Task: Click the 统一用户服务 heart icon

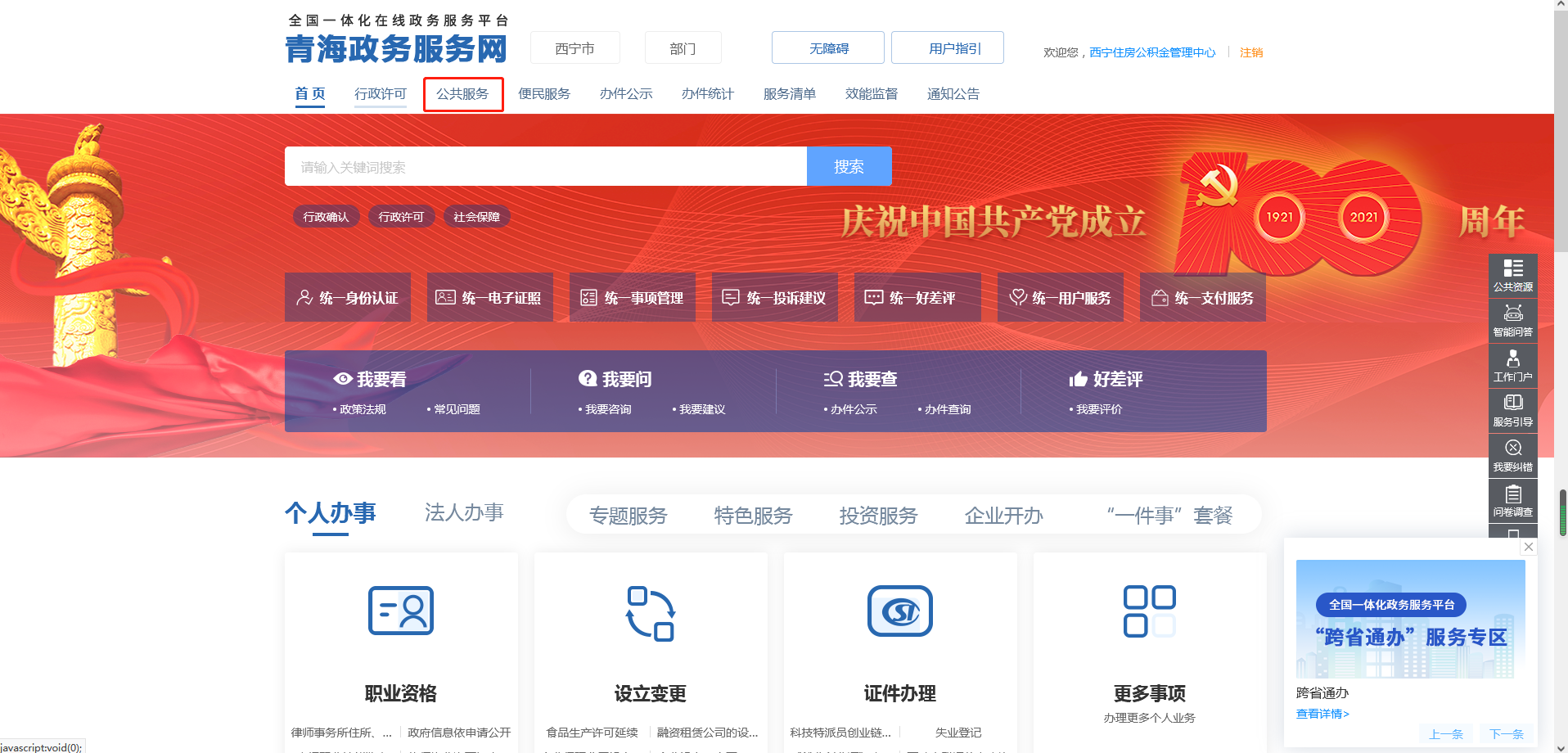Action: click(x=1017, y=297)
